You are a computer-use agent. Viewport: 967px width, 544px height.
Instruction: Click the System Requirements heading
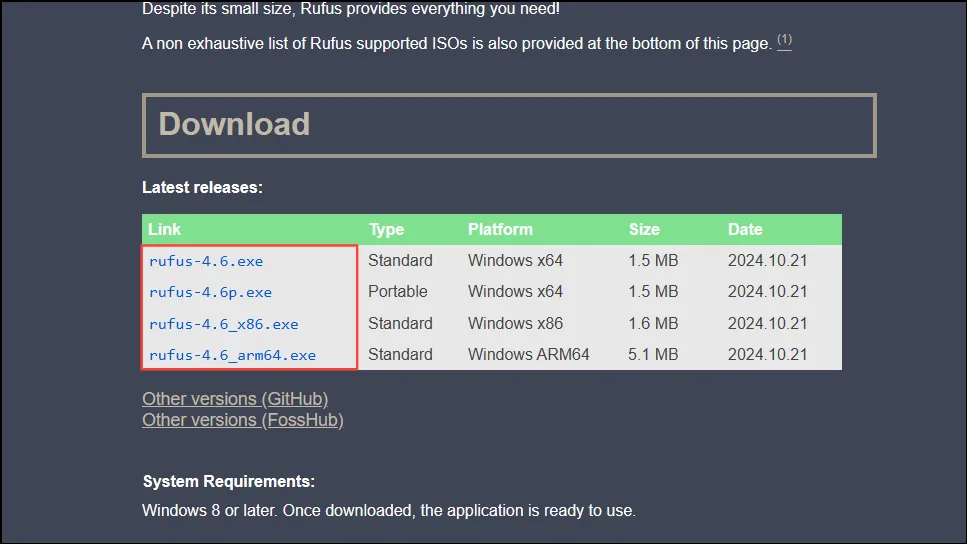click(229, 482)
